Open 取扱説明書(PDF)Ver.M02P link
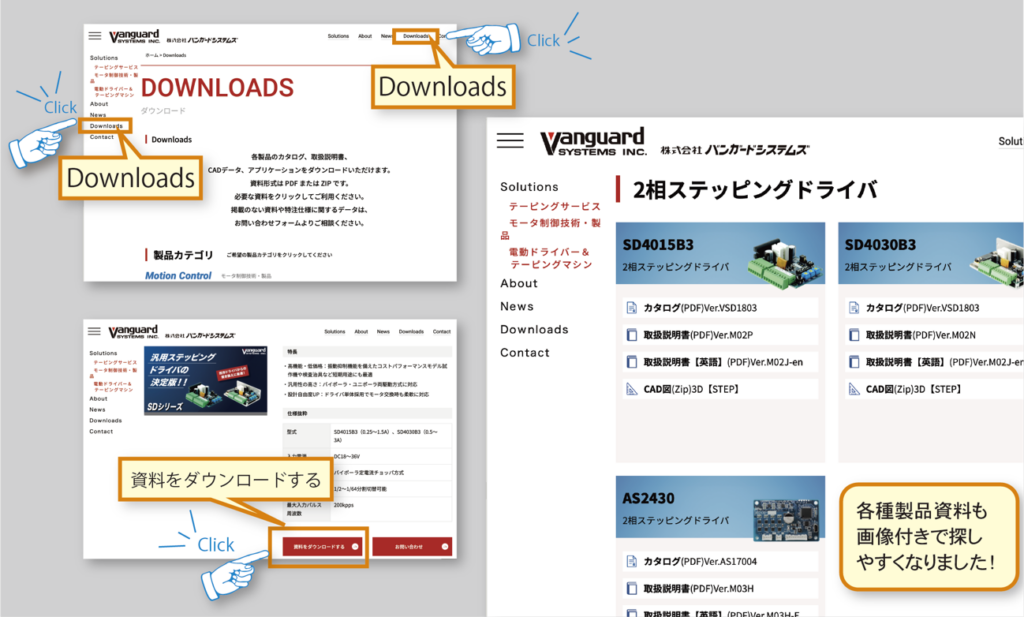1024x617 pixels. 698,335
